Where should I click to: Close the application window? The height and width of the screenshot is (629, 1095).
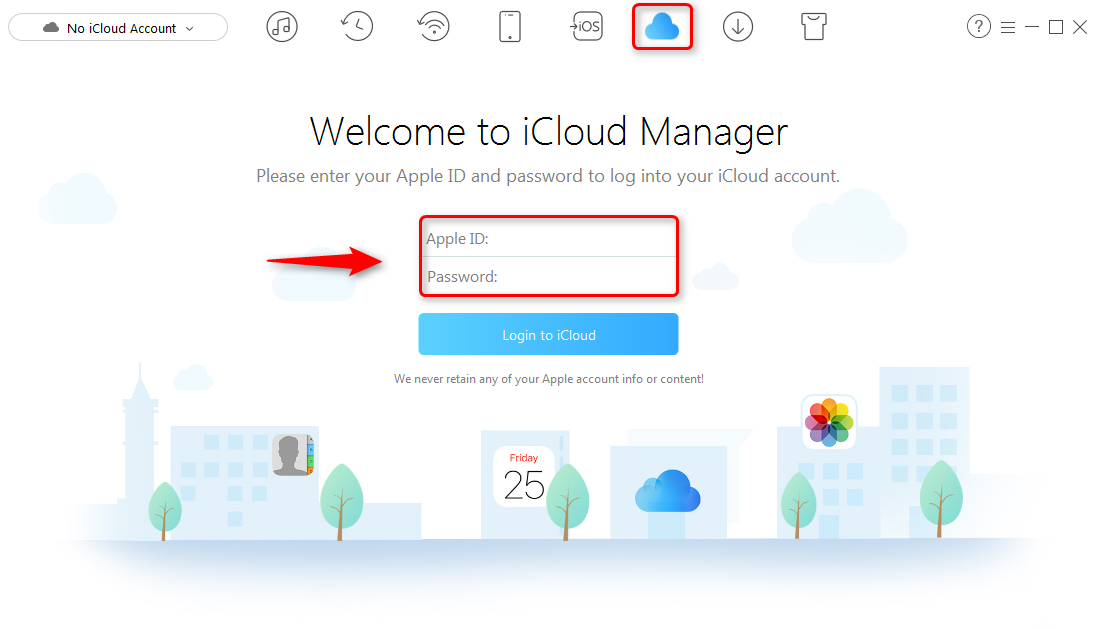(1080, 27)
